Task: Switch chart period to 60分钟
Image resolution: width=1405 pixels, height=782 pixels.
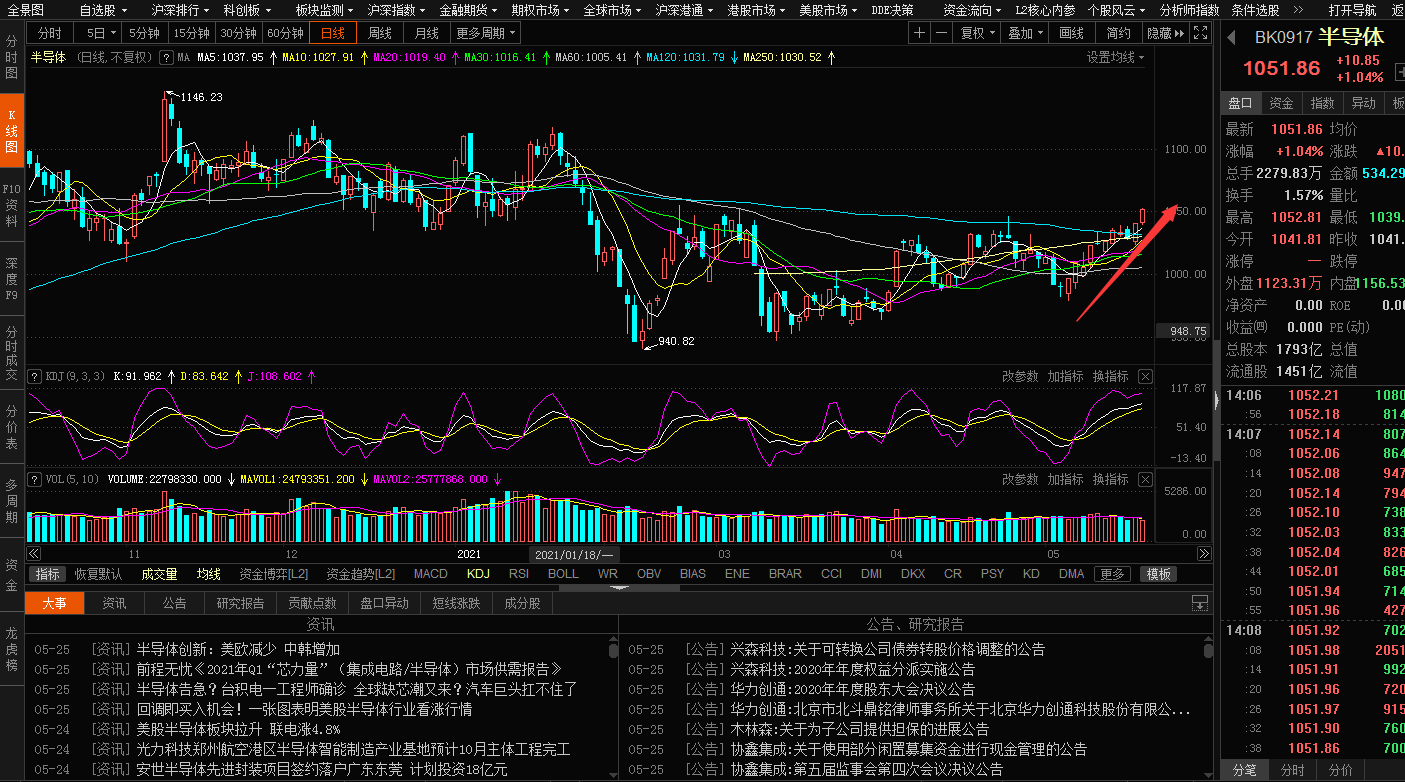Action: (285, 33)
